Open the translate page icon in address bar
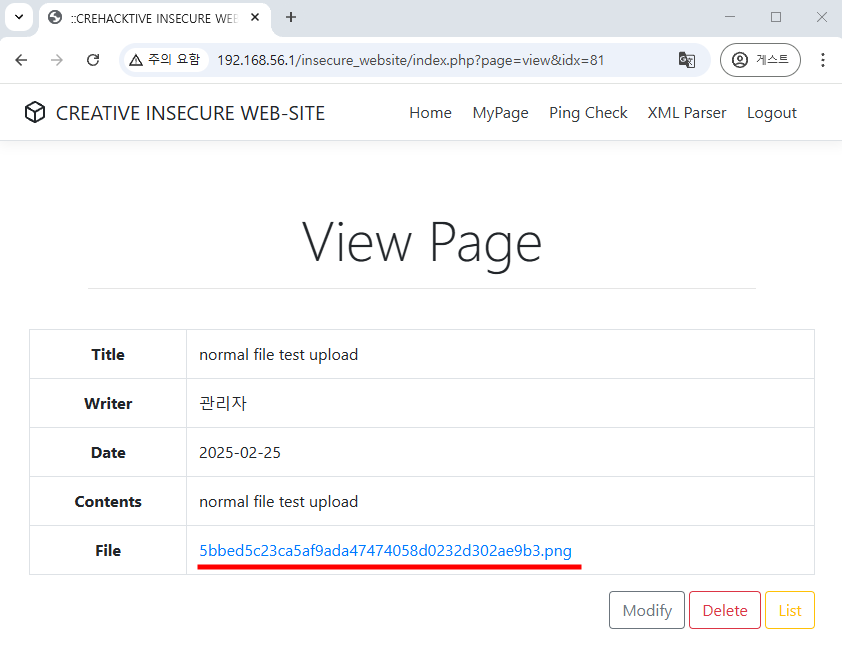This screenshot has width=842, height=651. [x=687, y=60]
